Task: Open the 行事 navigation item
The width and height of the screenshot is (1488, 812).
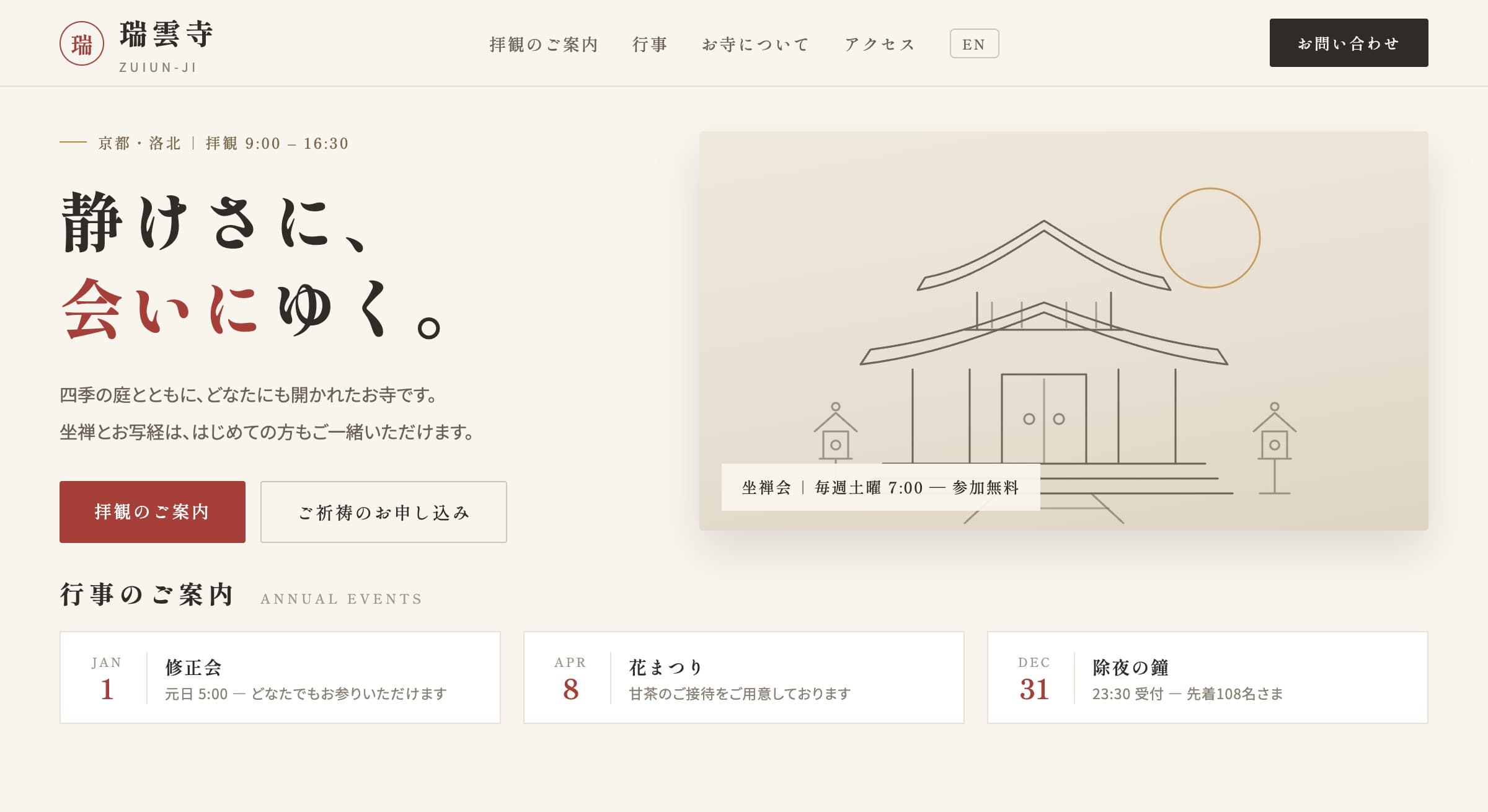Action: tap(650, 44)
